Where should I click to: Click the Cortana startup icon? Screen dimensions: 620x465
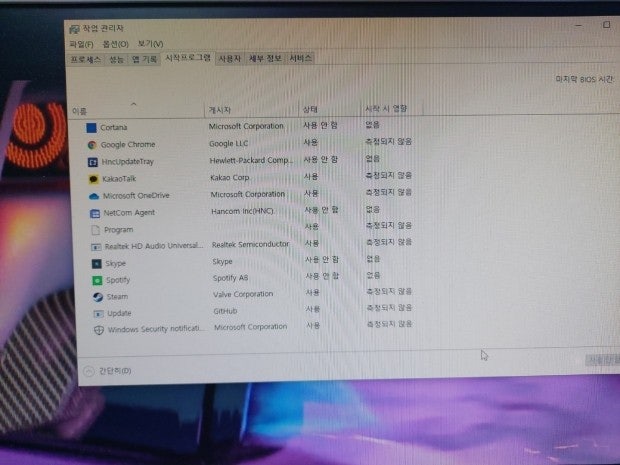91,128
